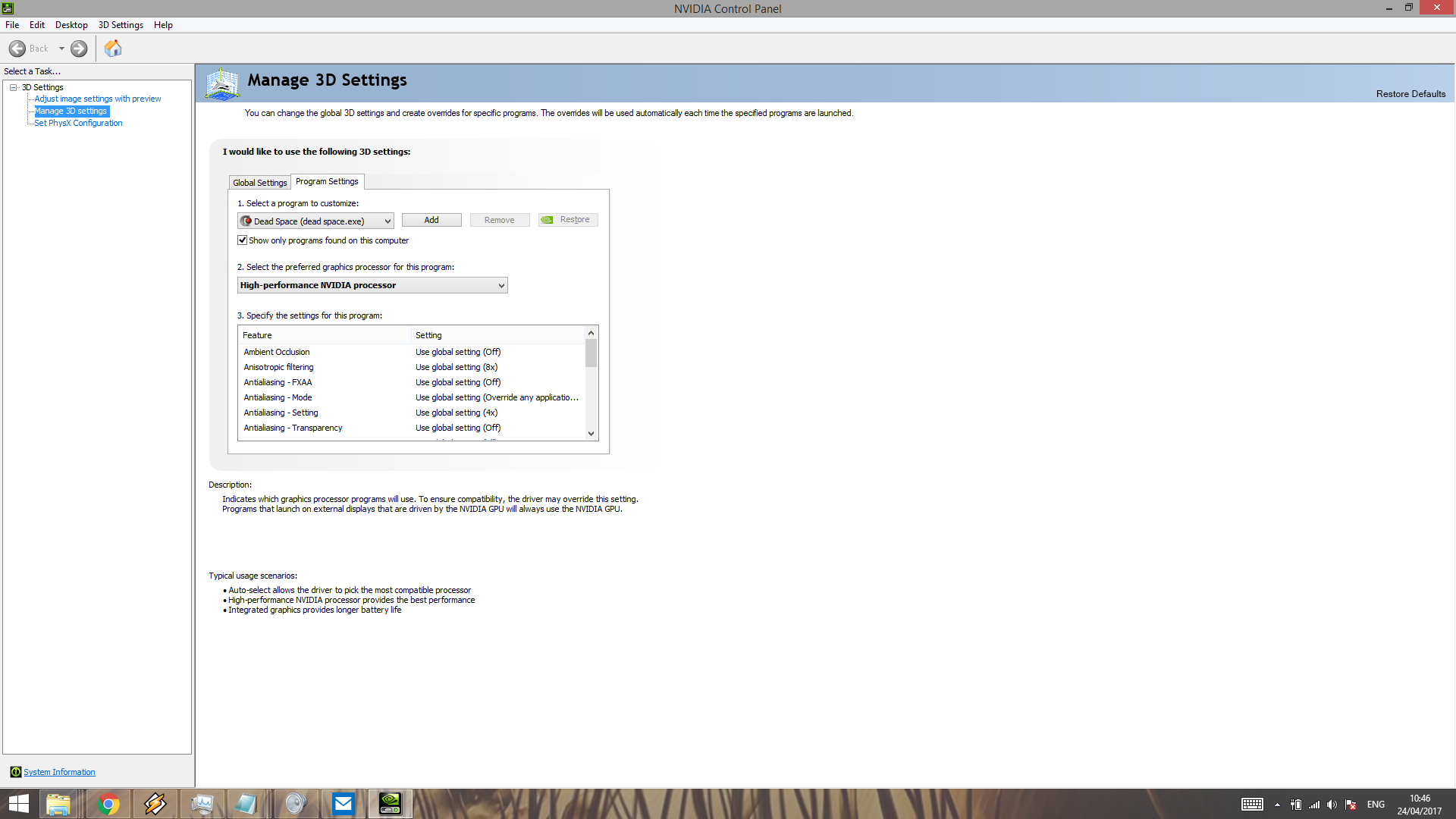Launch Google Chrome from the taskbar
Screen dimensions: 1456x819
[108, 804]
